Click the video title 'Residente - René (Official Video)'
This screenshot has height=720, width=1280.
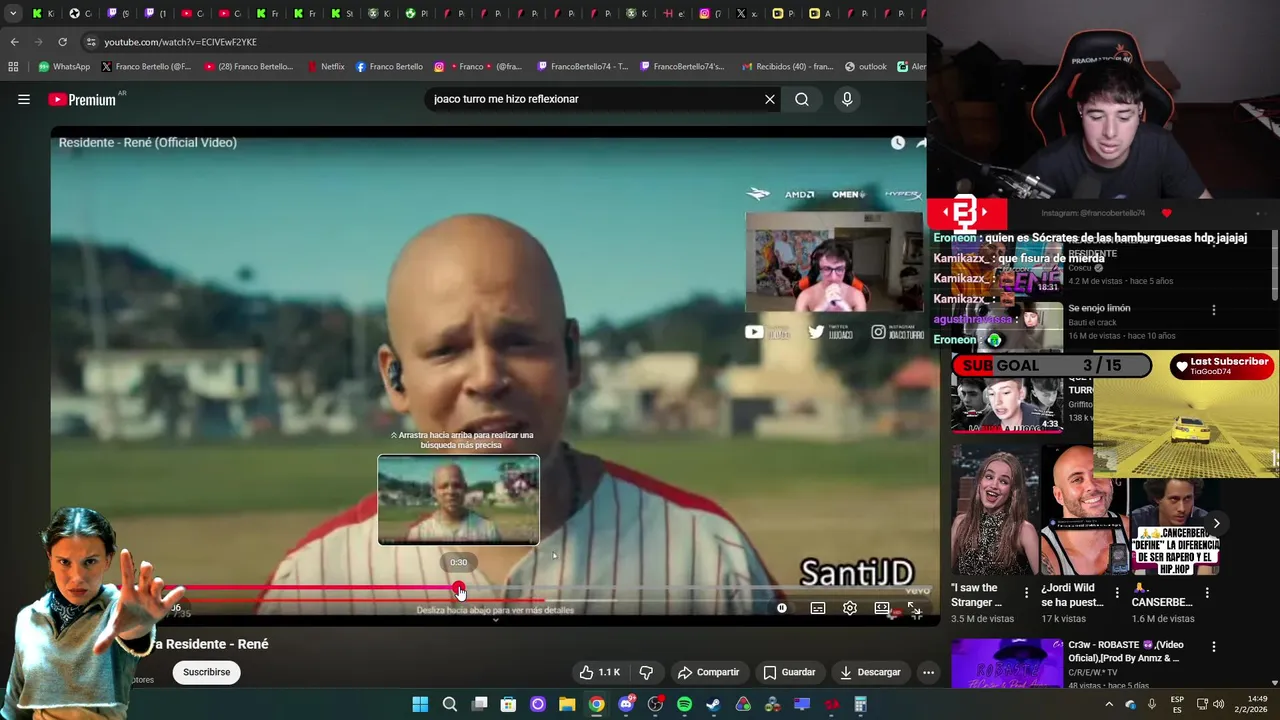(147, 143)
